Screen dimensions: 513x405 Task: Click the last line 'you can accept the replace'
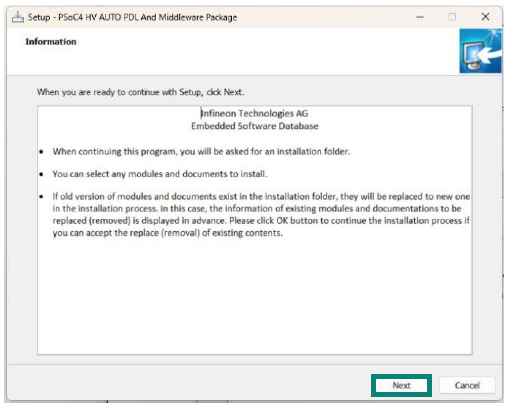(x=168, y=233)
